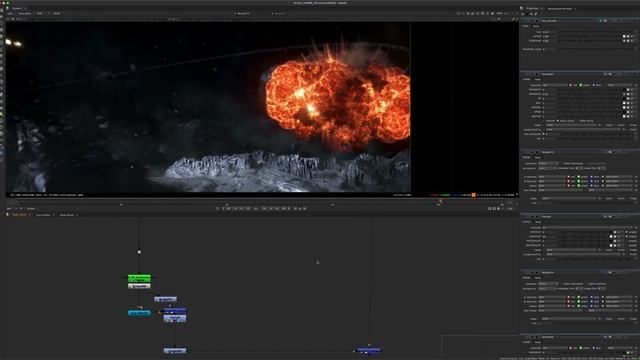Open the viewer A input dropdown
The width and height of the screenshot is (640, 360).
coord(243,13)
